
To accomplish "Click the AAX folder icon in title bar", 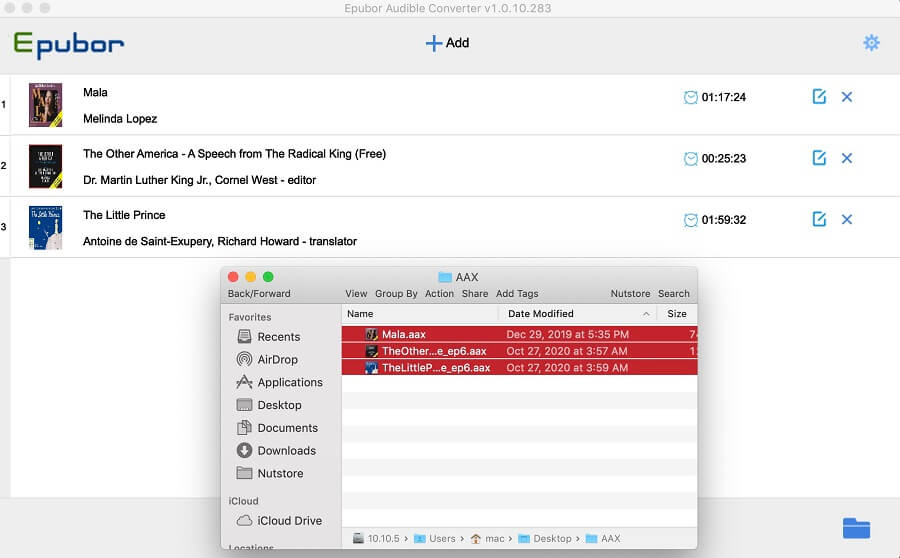I will click(x=445, y=277).
